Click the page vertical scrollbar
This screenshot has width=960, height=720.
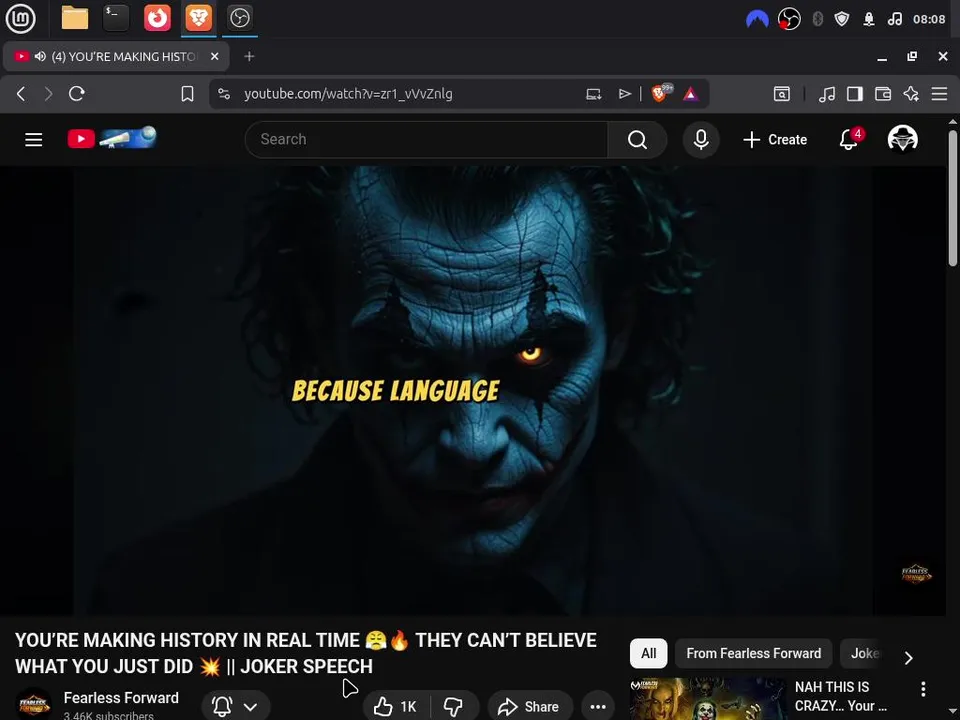click(953, 199)
